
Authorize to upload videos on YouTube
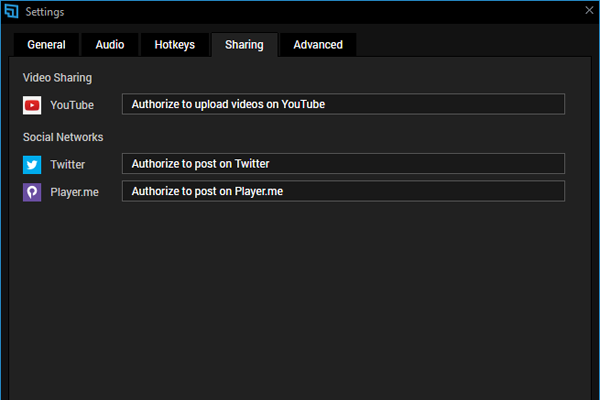(x=343, y=104)
